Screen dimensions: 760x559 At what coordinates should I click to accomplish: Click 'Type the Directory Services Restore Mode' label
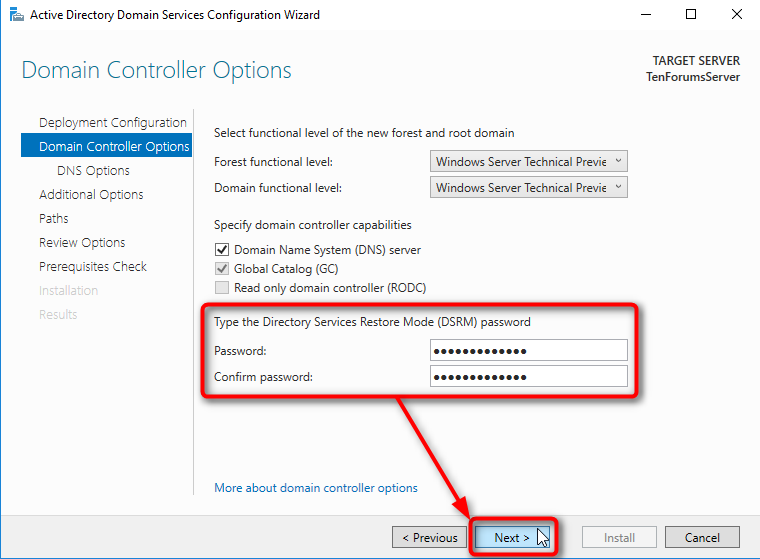point(372,322)
